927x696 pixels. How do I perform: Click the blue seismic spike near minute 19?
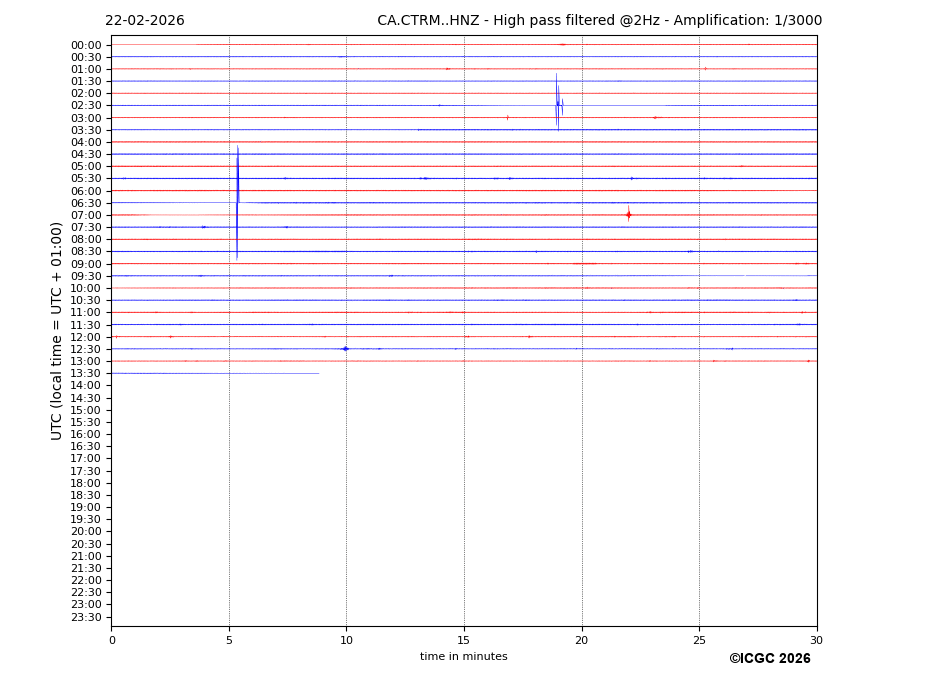[x=558, y=104]
